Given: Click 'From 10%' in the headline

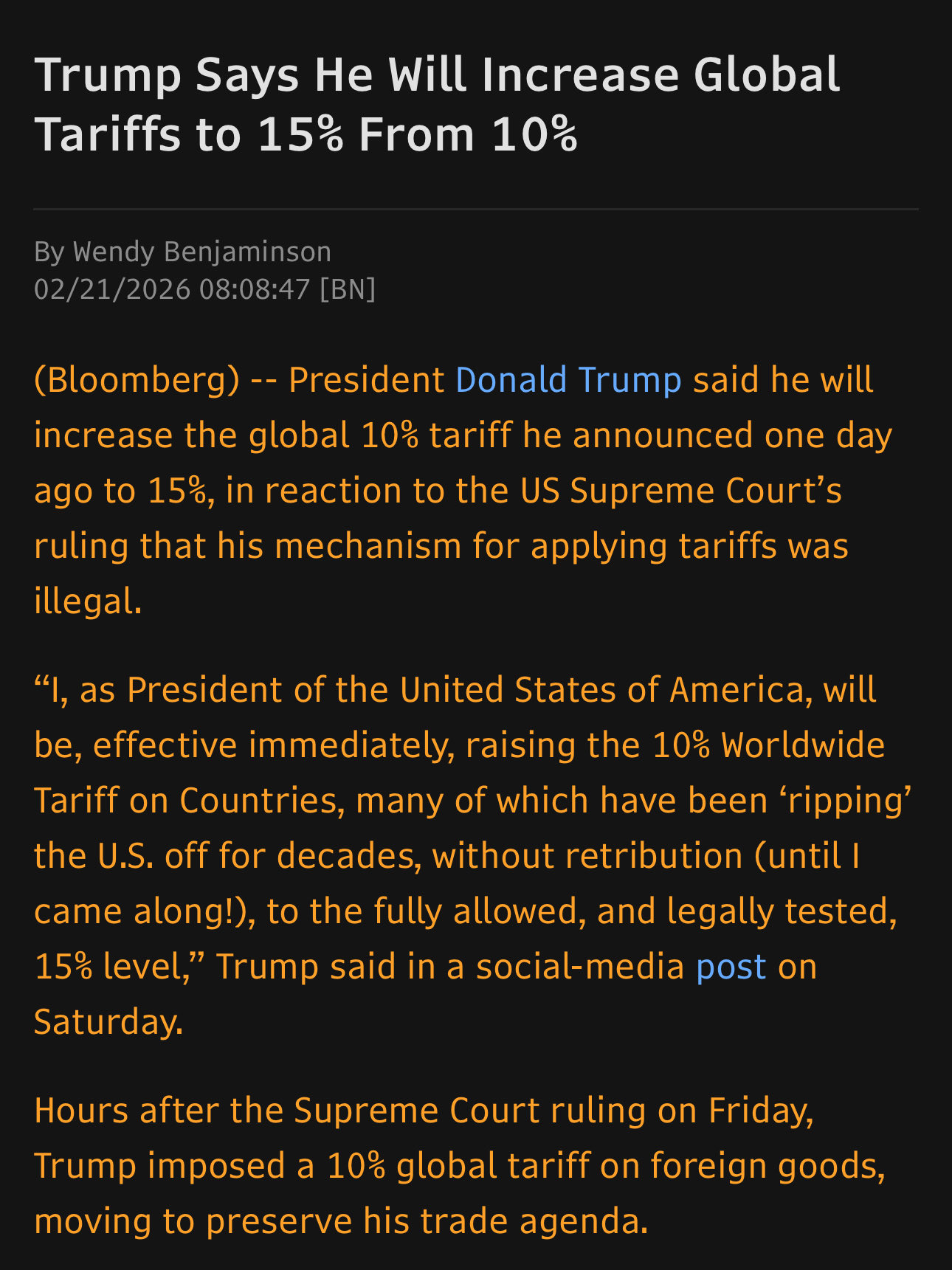Looking at the screenshot, I should [x=468, y=135].
